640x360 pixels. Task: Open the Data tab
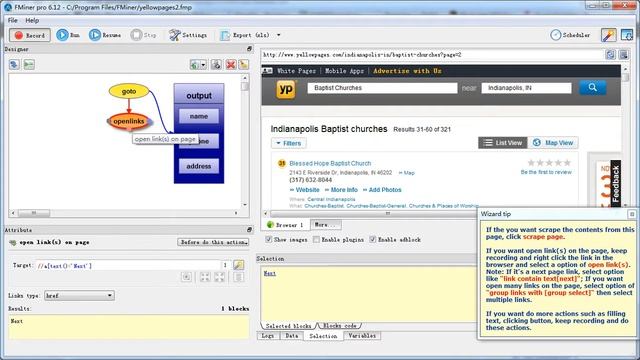point(291,336)
